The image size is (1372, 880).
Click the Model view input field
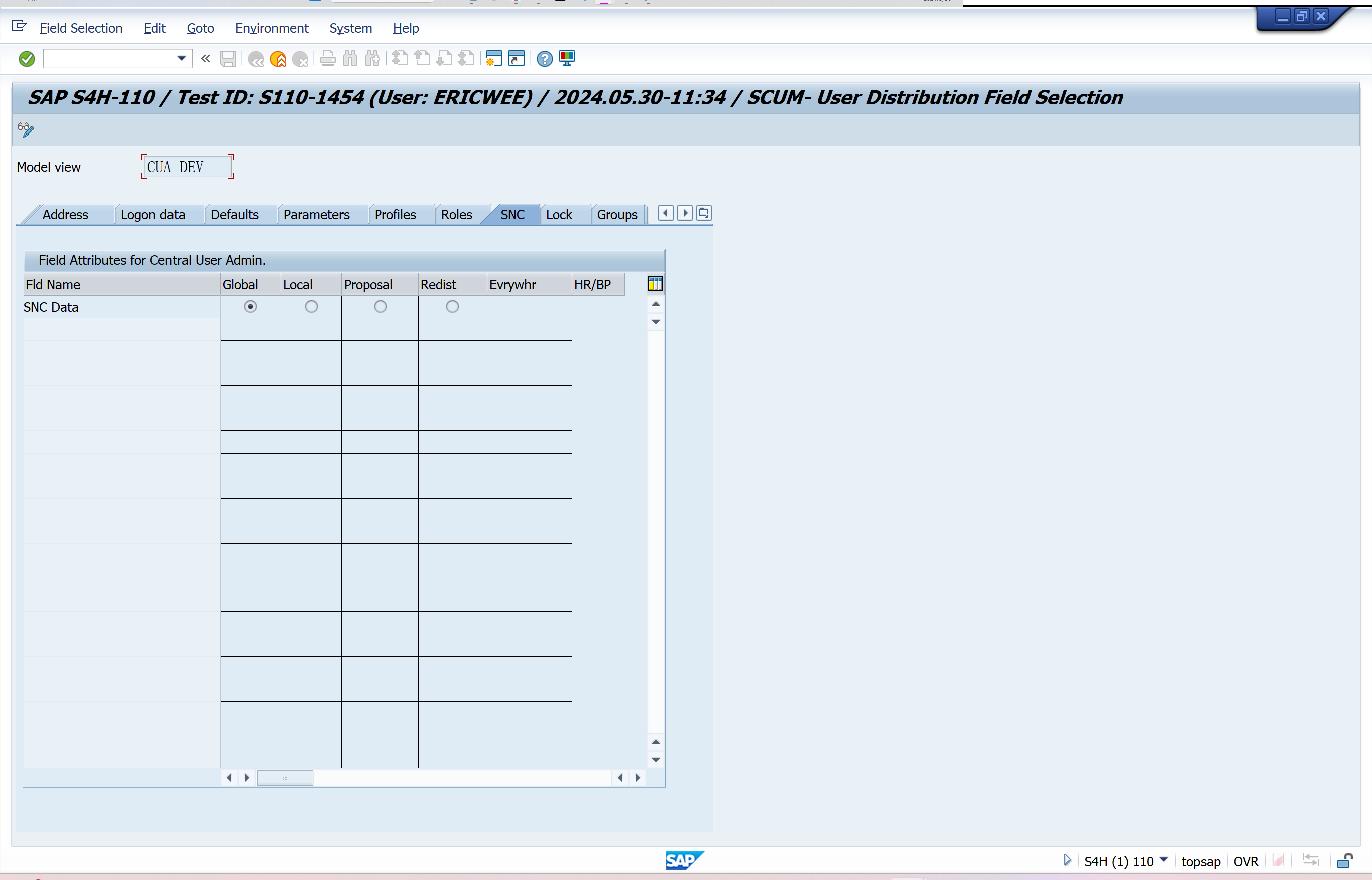(x=187, y=167)
